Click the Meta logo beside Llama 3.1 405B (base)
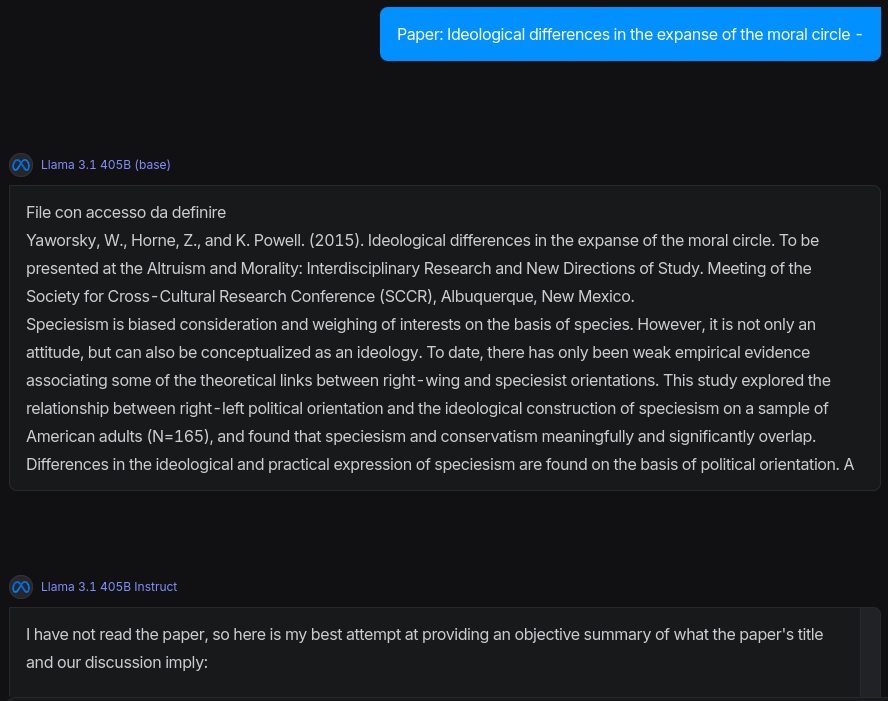 coord(21,164)
